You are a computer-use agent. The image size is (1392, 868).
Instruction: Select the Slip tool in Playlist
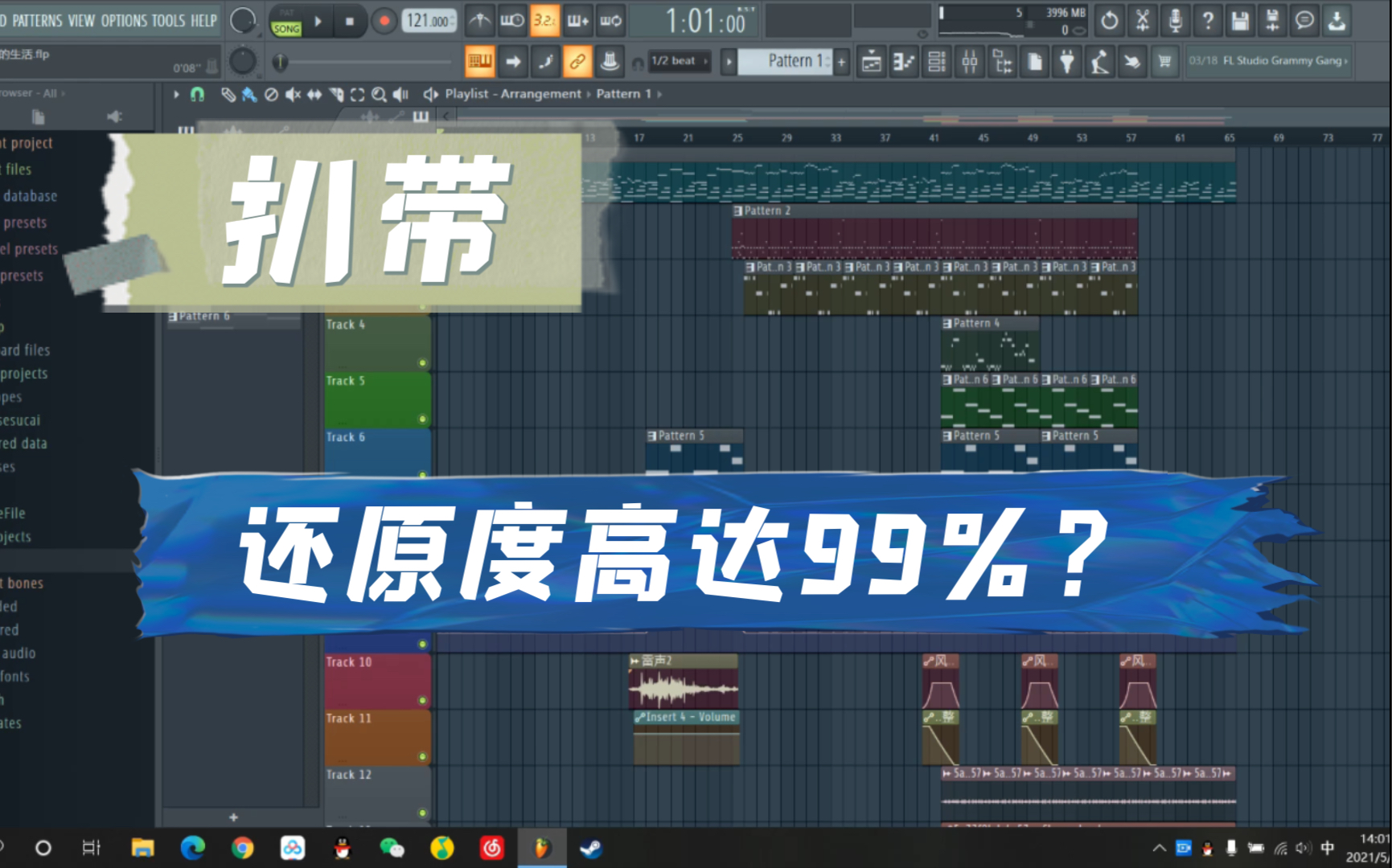coord(314,95)
